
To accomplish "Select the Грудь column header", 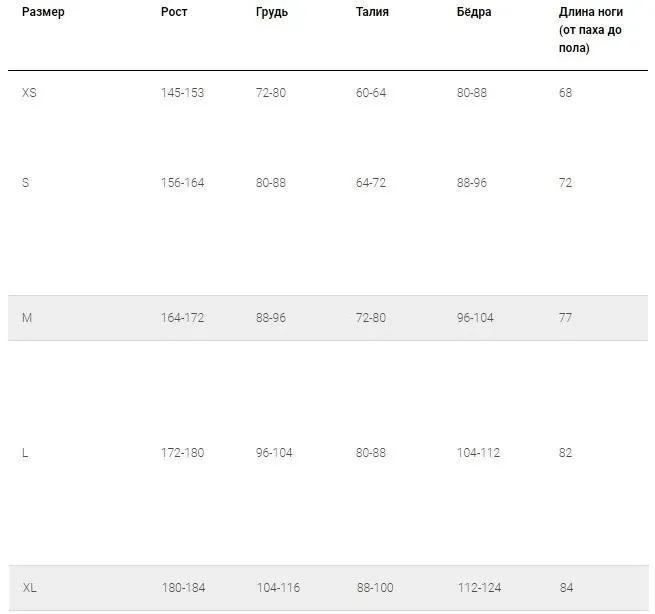I will point(272,12).
